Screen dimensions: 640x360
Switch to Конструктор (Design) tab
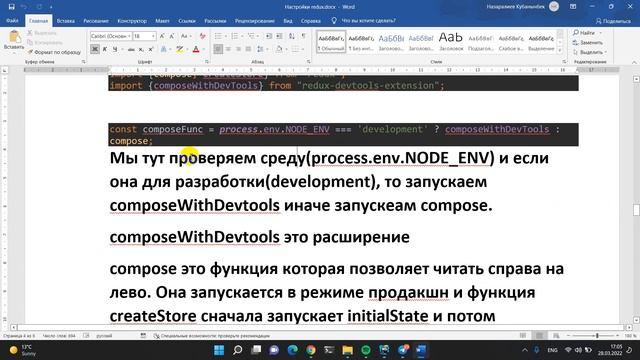pos(132,21)
